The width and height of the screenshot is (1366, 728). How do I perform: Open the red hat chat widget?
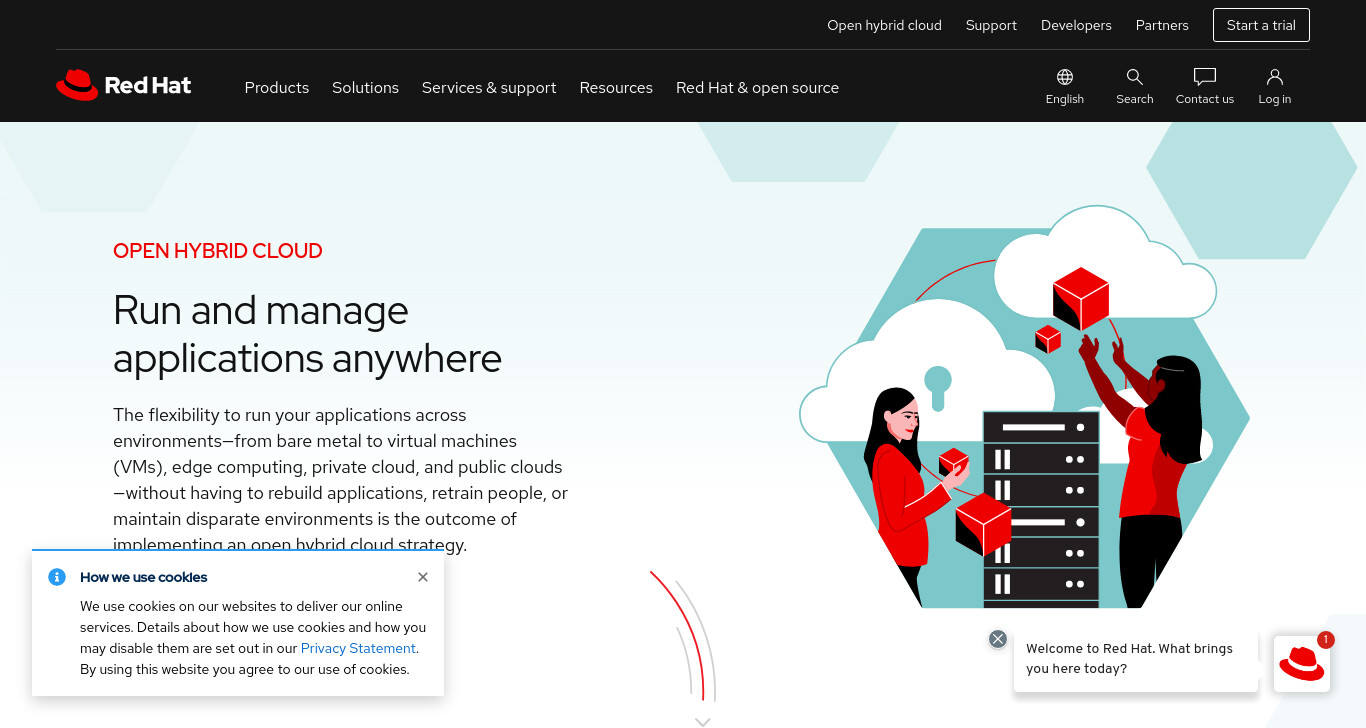pyautogui.click(x=1302, y=664)
